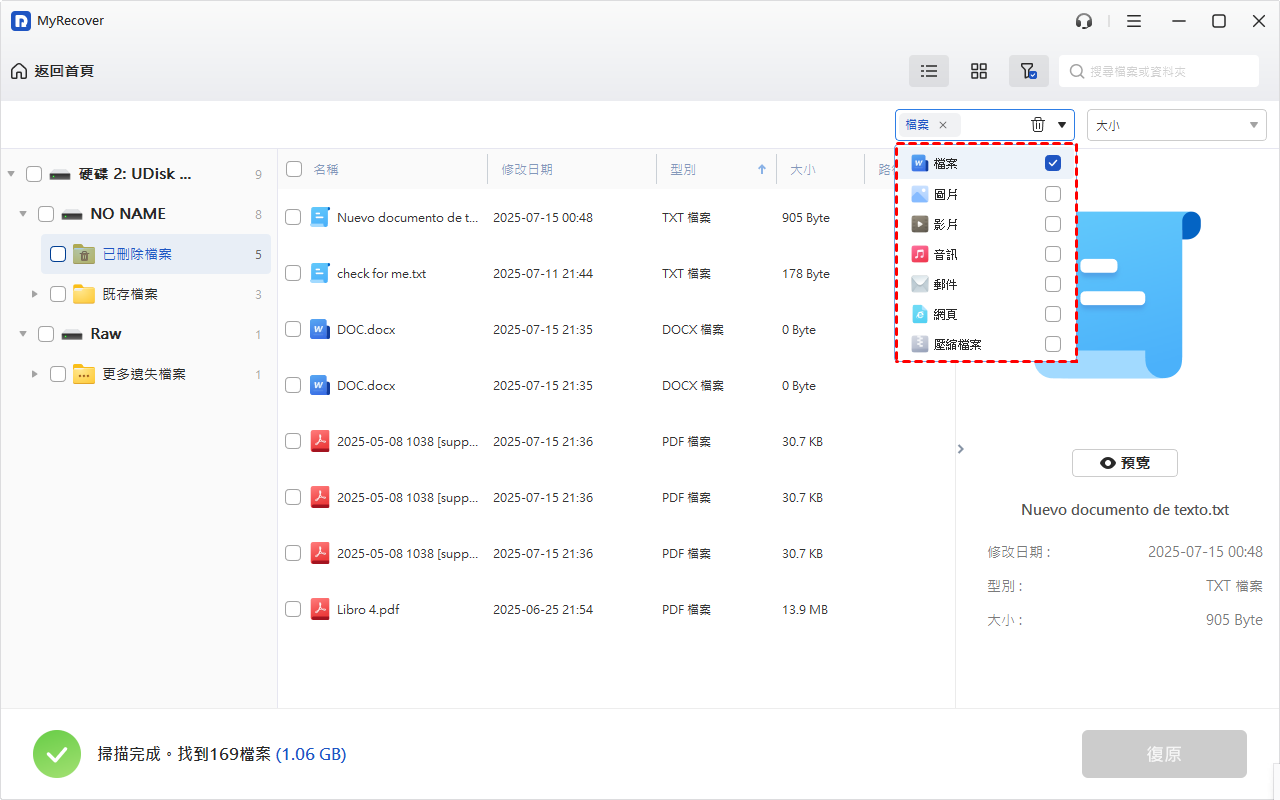
Task: Check the 影片 filter checkbox
Action: tap(1053, 224)
